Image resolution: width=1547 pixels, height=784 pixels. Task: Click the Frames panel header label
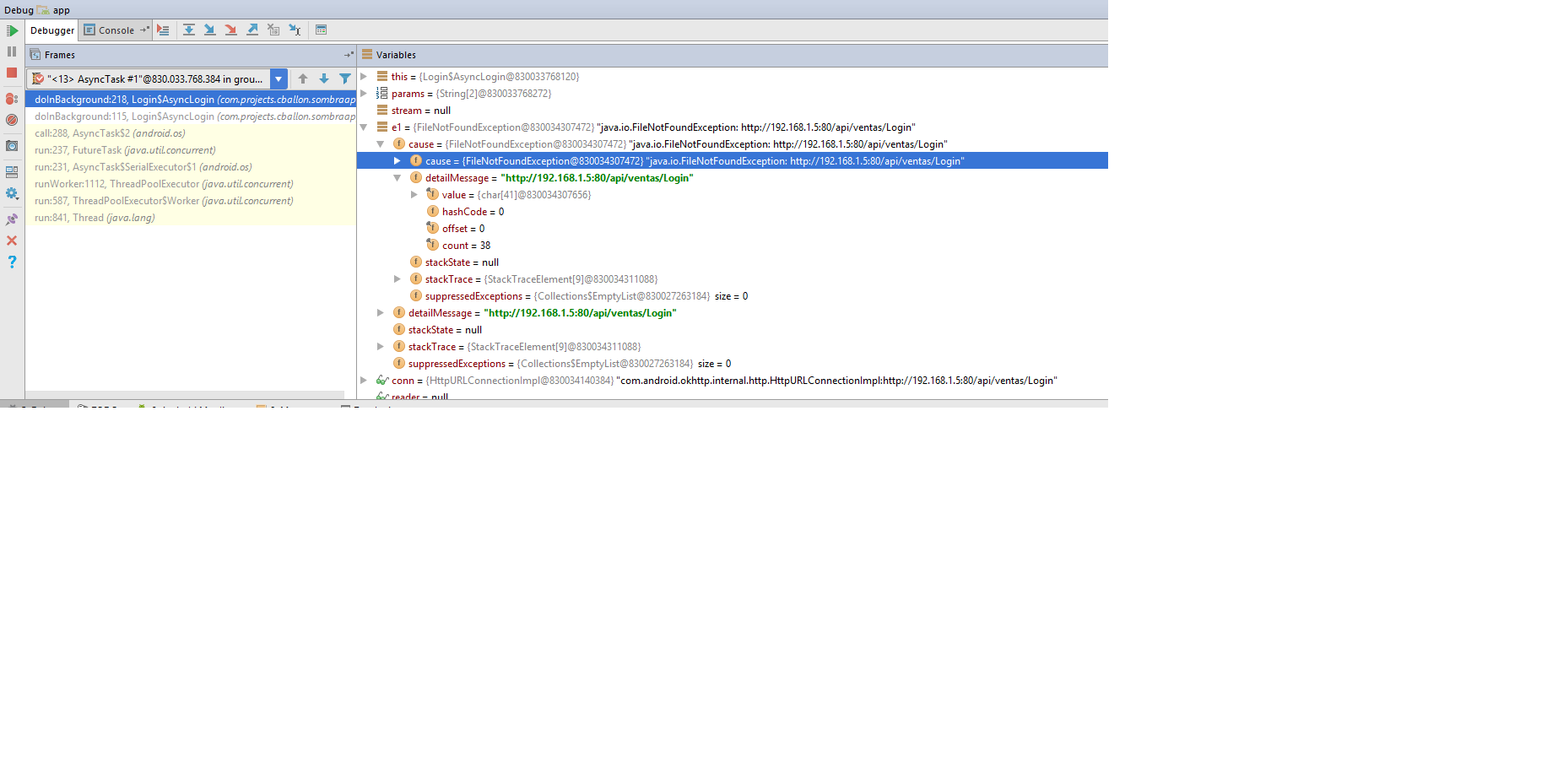point(60,55)
